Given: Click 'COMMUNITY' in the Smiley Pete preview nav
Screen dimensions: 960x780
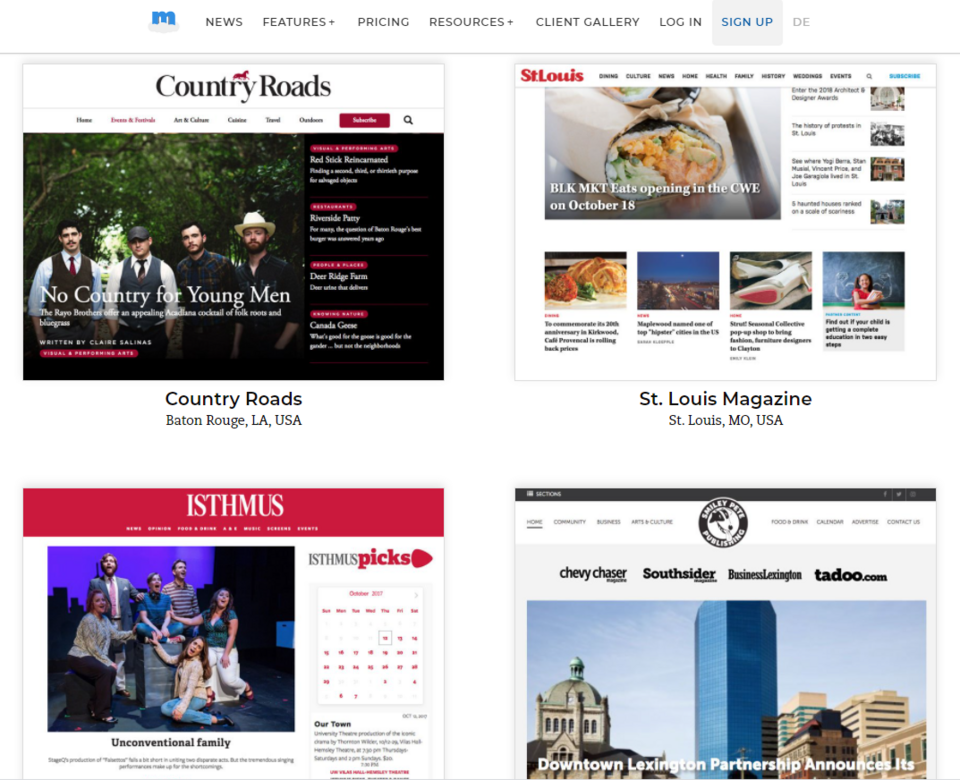Looking at the screenshot, I should (569, 522).
